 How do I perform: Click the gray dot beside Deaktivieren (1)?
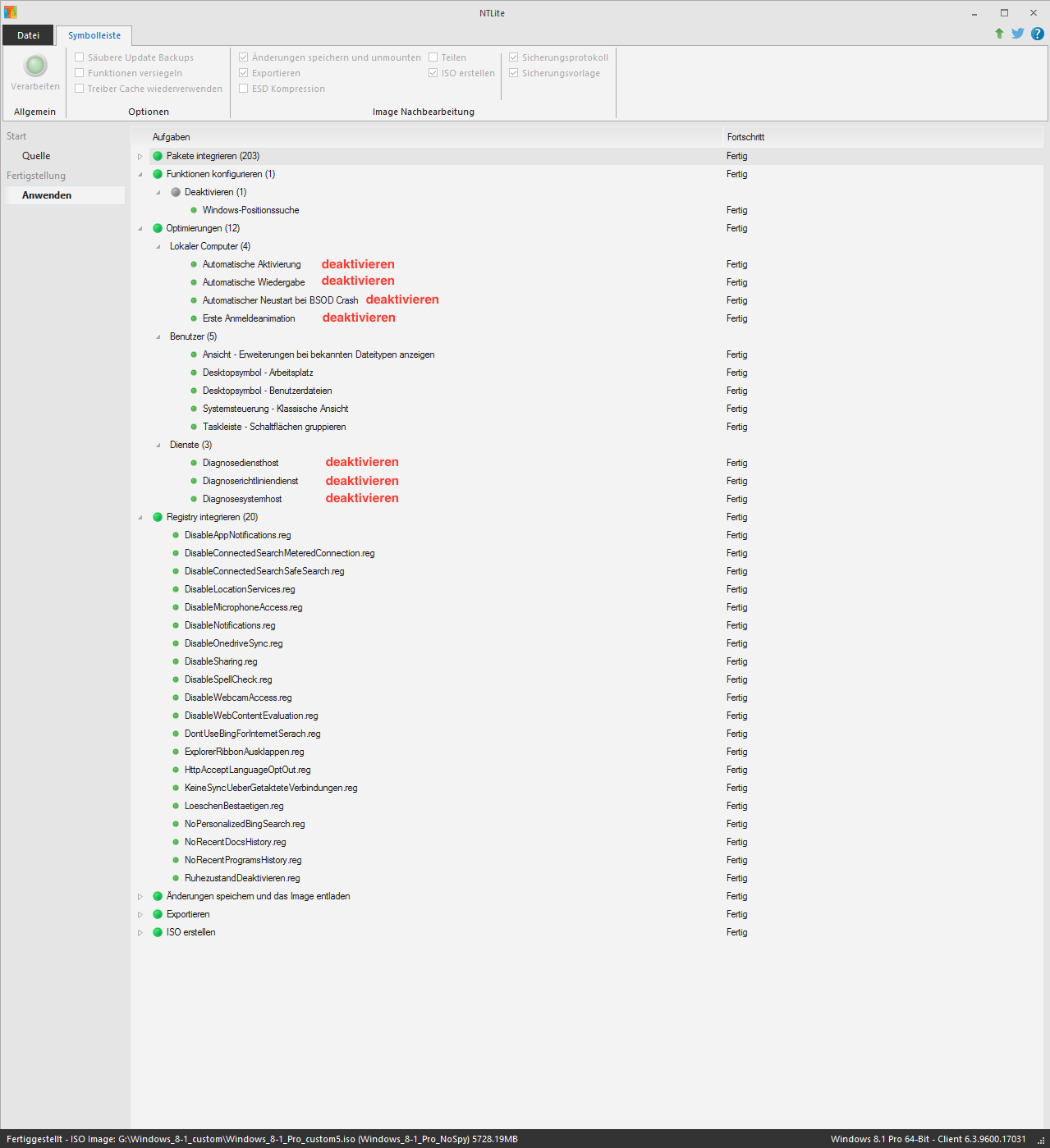176,192
